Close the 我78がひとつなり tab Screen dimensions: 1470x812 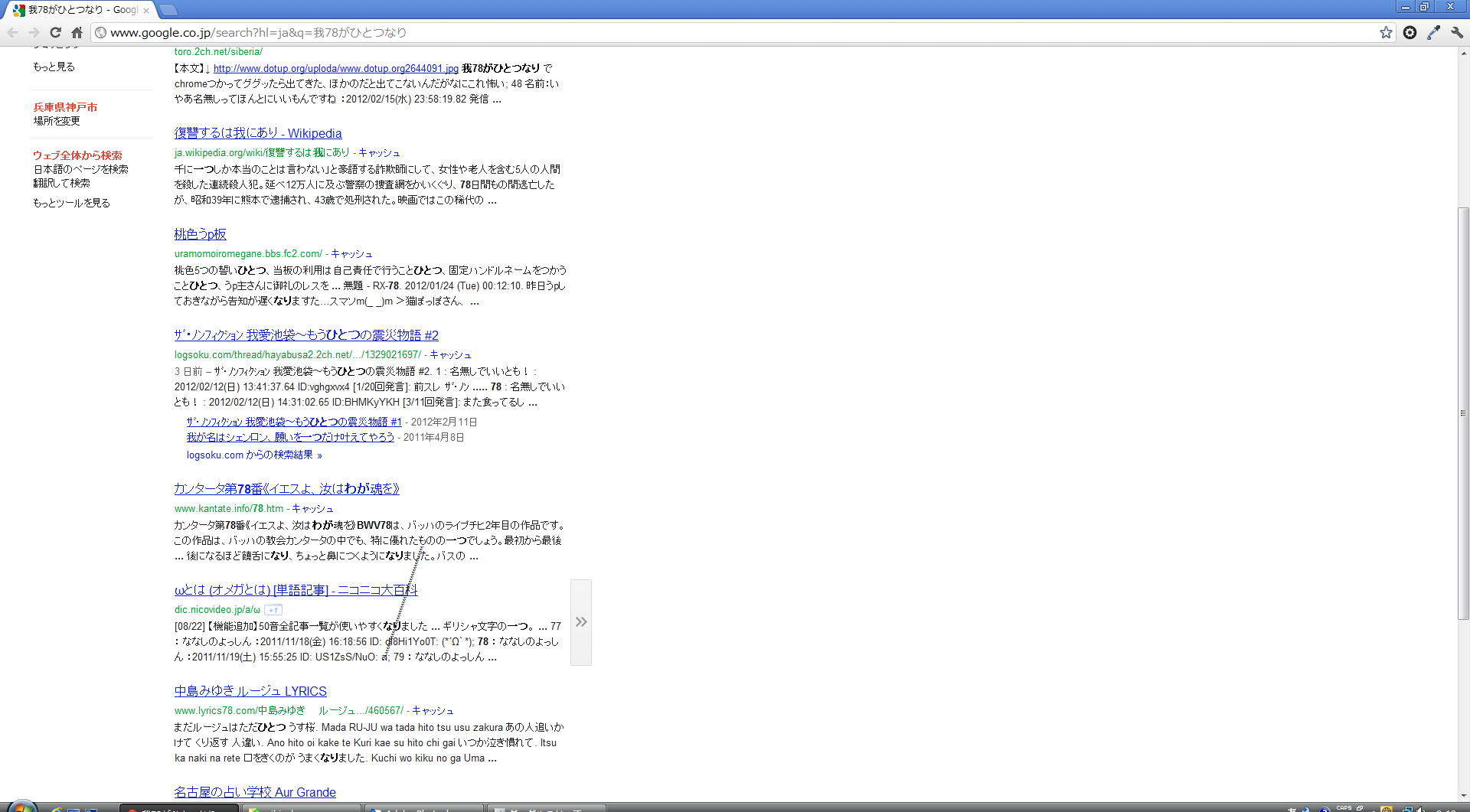pyautogui.click(x=146, y=11)
